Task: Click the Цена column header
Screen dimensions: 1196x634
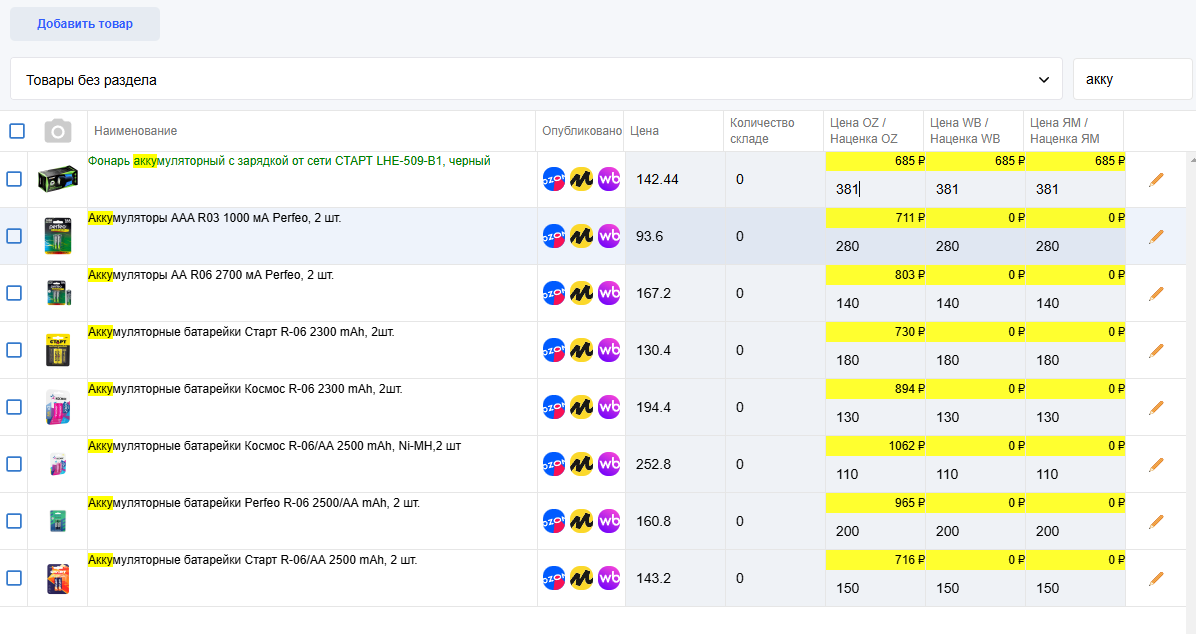Action: click(x=644, y=131)
